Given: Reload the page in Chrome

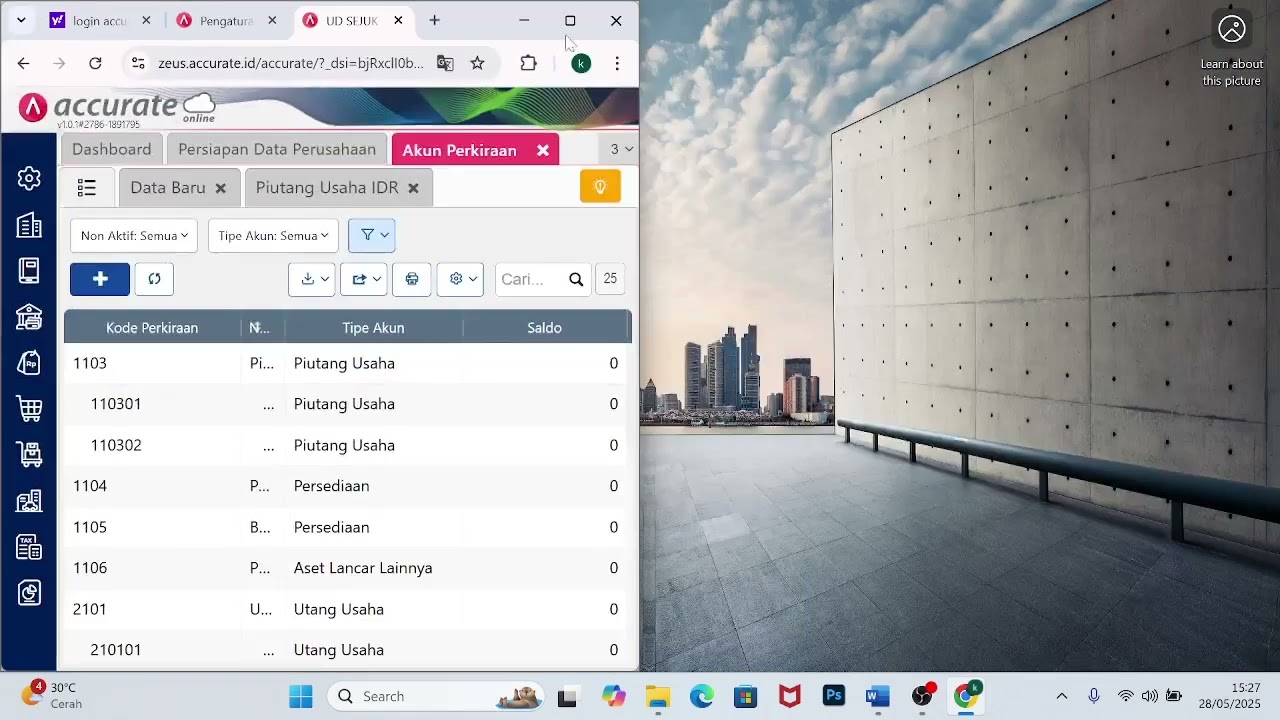Looking at the screenshot, I should tap(95, 63).
